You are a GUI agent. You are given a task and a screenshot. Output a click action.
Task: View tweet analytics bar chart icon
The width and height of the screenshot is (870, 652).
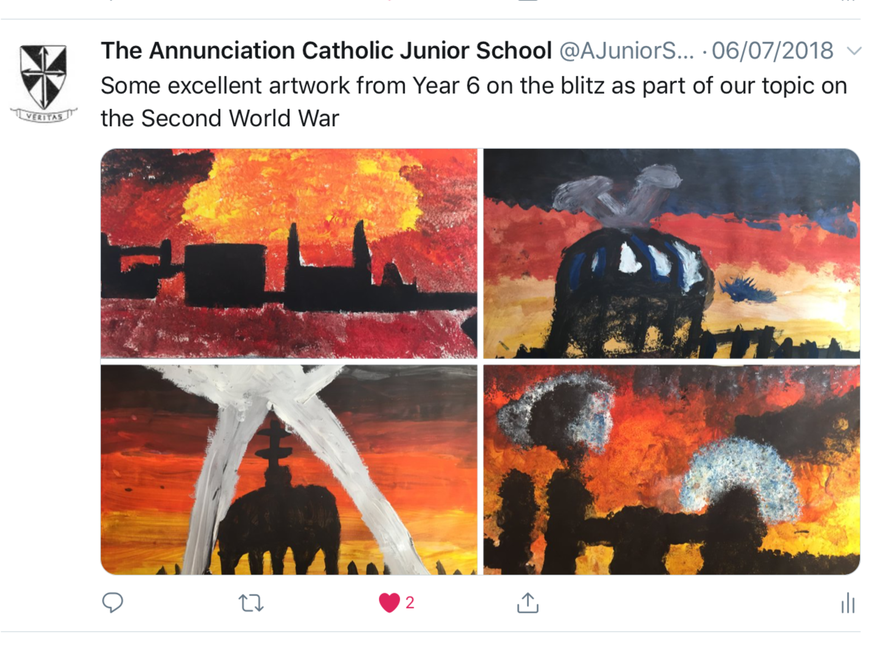[848, 603]
